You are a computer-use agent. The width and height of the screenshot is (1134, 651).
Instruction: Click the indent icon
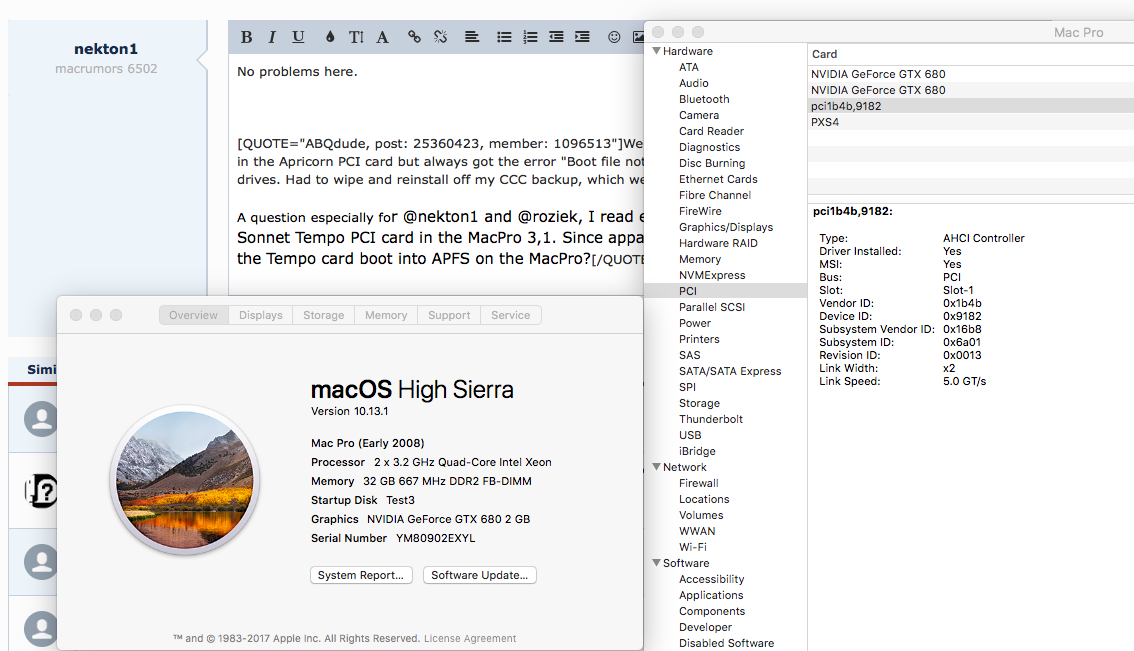pos(582,37)
